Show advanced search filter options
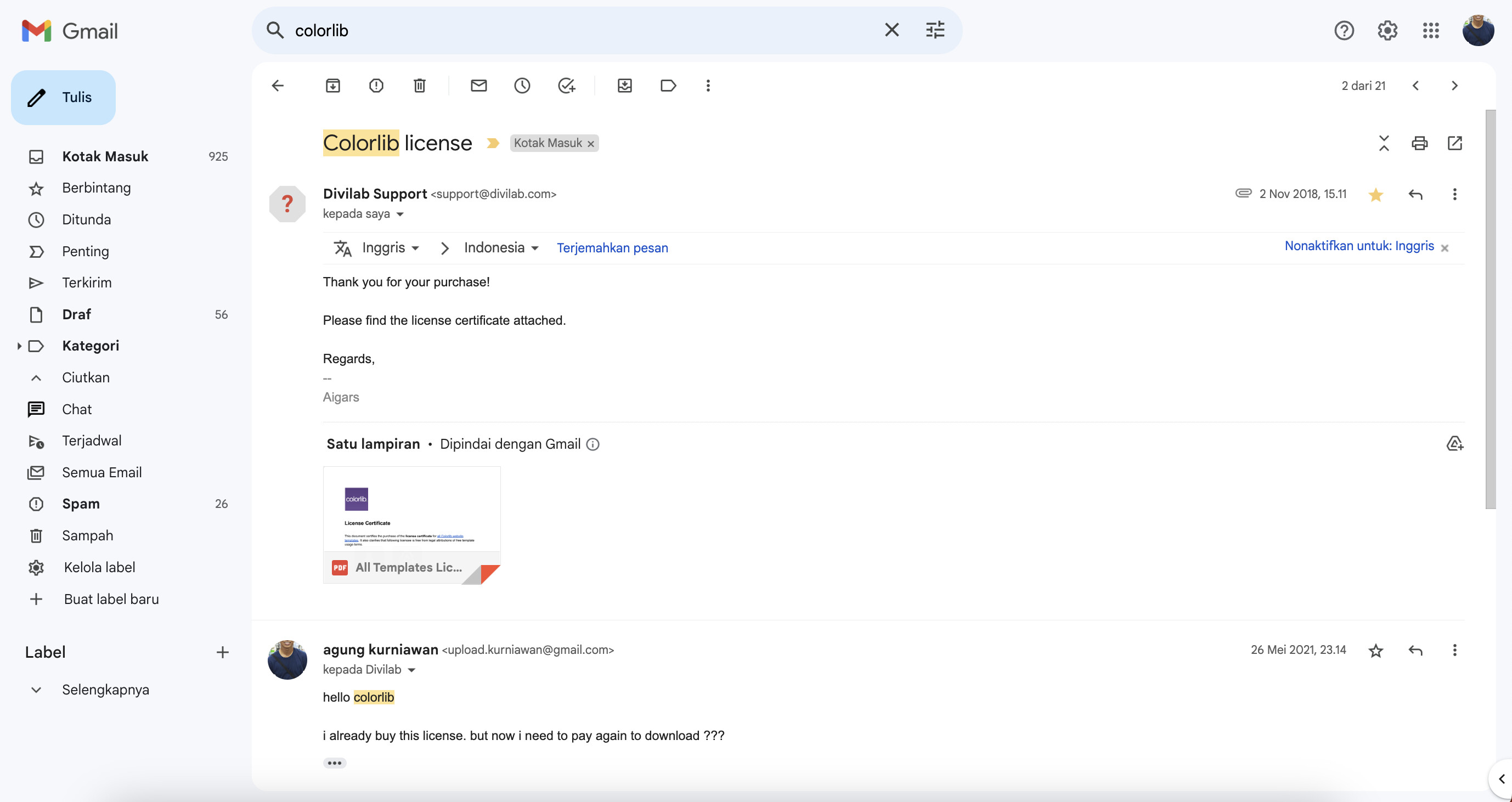Screen dimensions: 1512x802 [x=935, y=30]
